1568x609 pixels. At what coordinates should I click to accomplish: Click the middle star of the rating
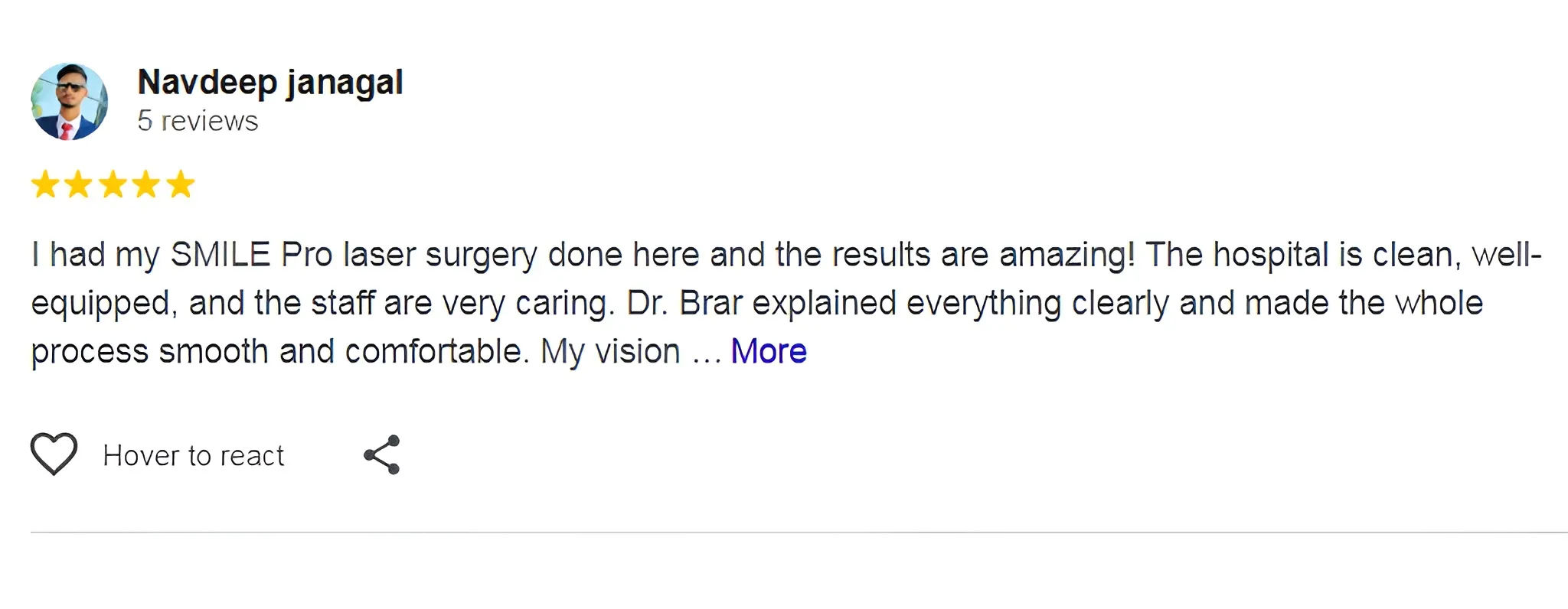[113, 184]
